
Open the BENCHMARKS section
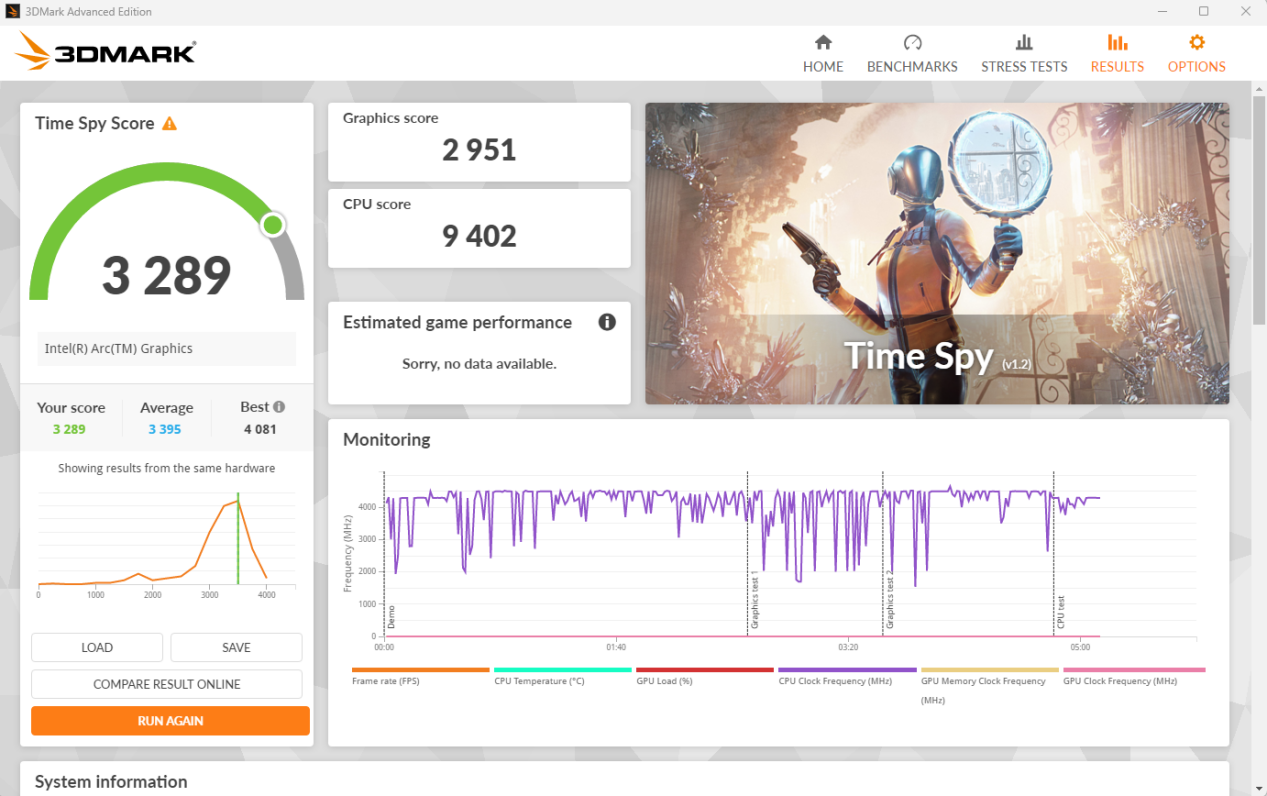pyautogui.click(x=912, y=54)
